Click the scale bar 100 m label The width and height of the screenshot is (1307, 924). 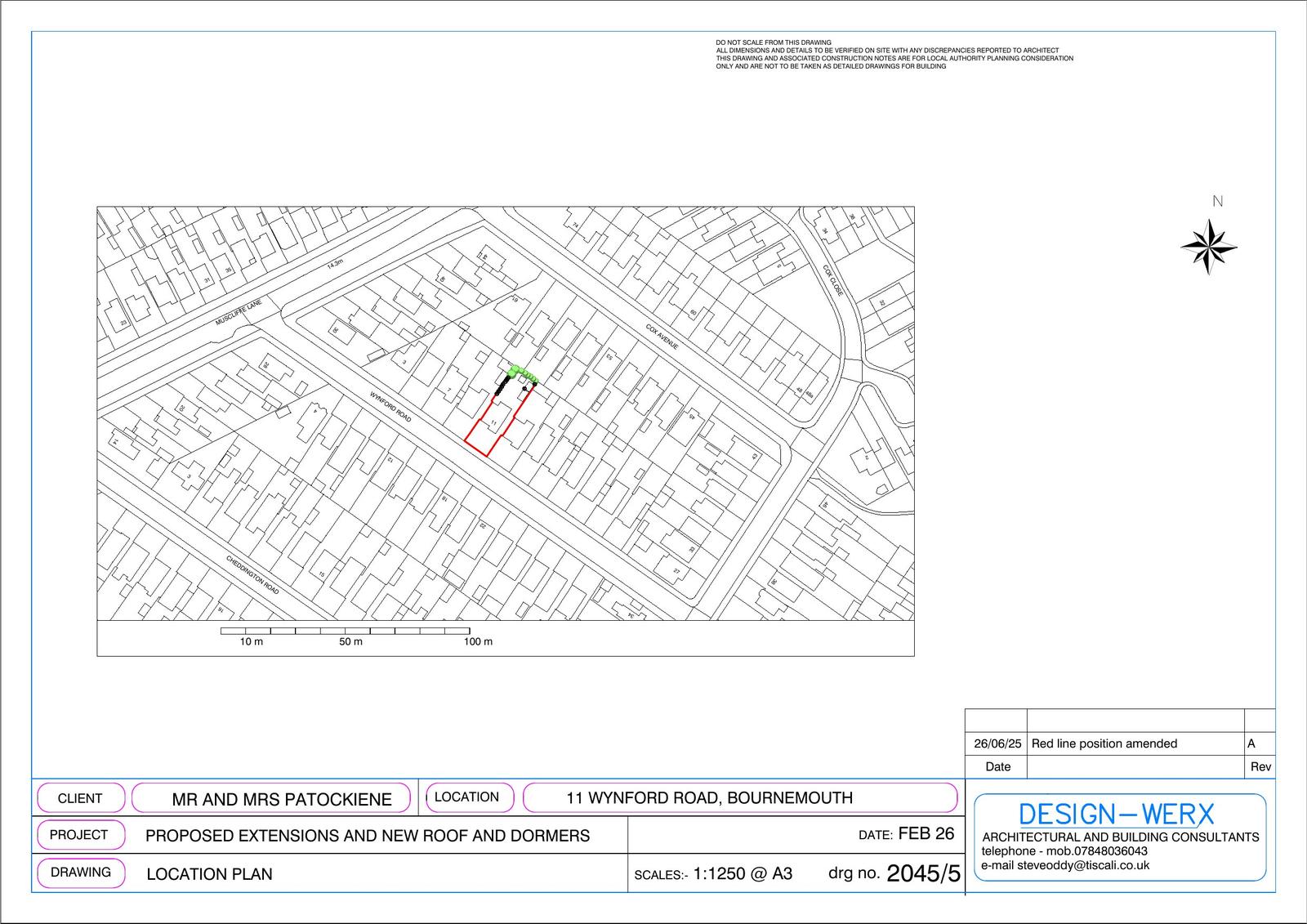tap(478, 641)
